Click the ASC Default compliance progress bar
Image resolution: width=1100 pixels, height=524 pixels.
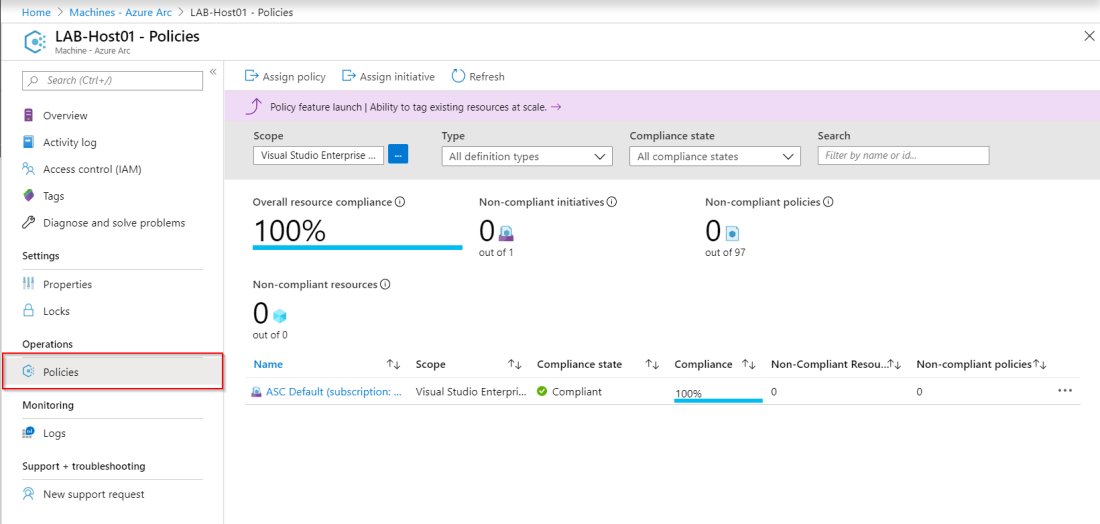click(718, 400)
